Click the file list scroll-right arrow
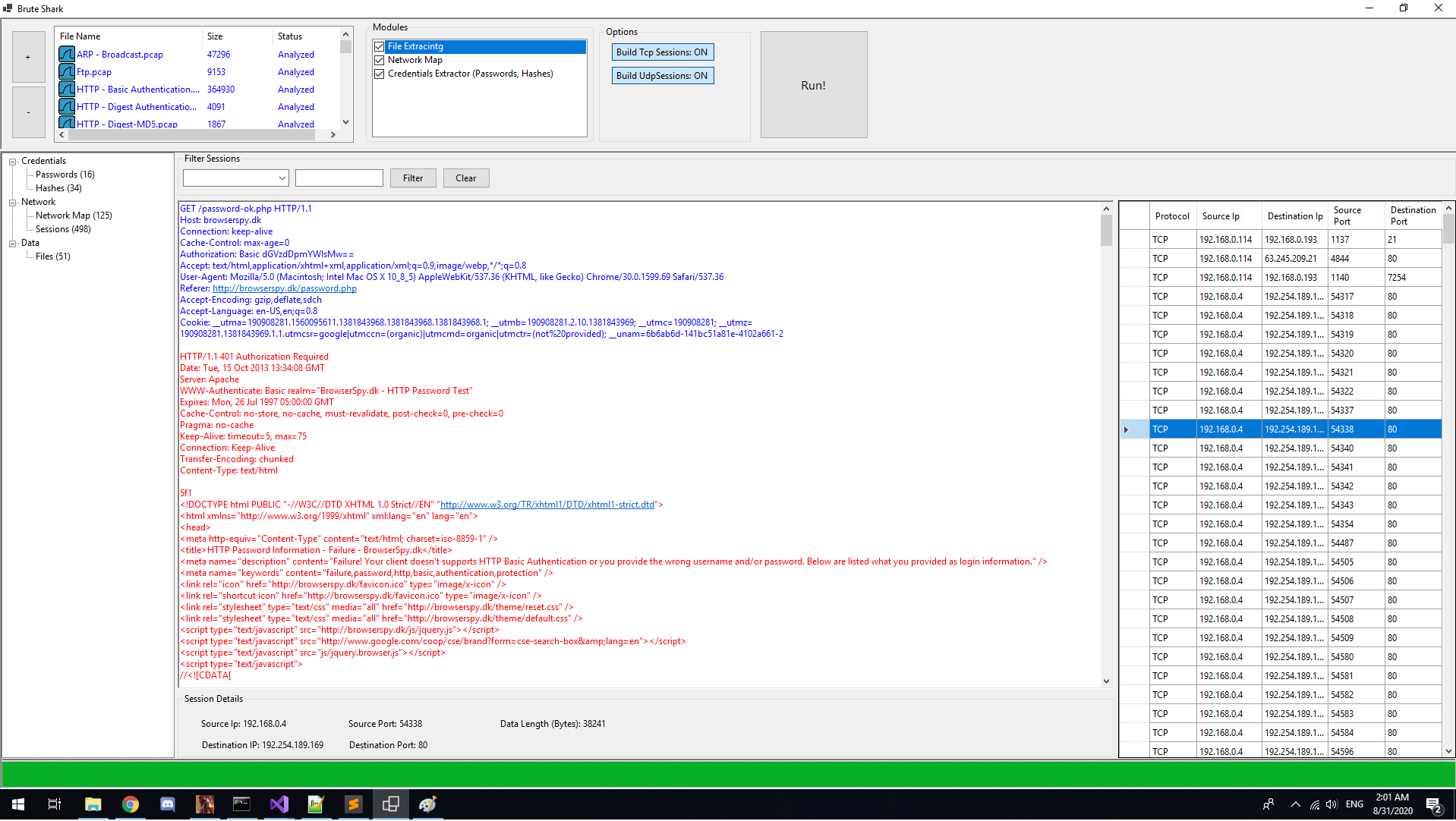This screenshot has height=821, width=1456. click(x=333, y=135)
